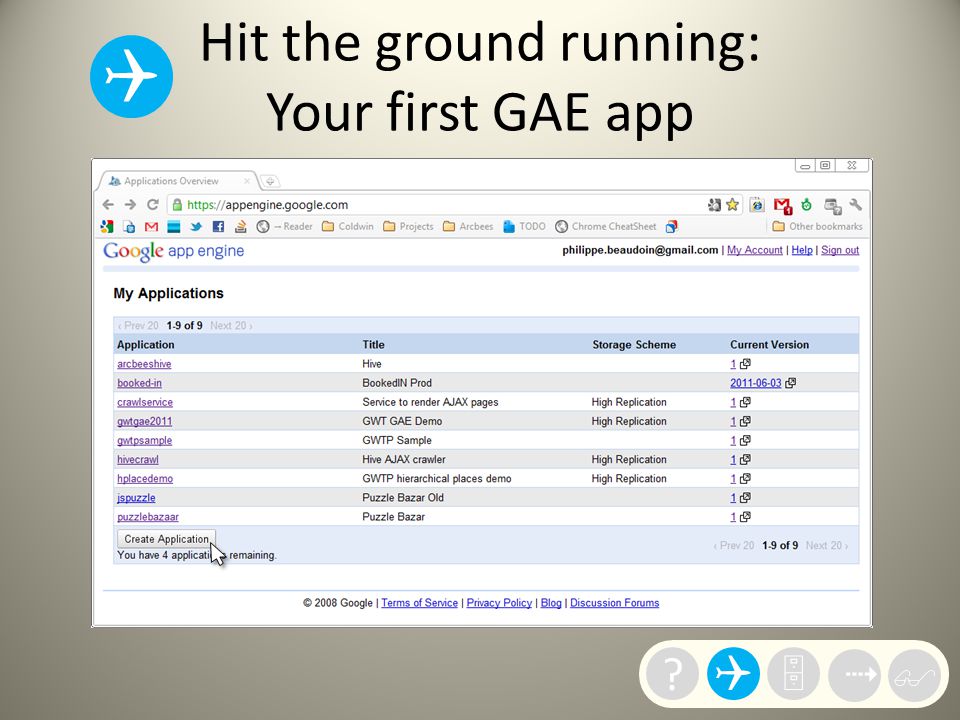Open the arcbeeshive application link
960x720 pixels.
144,364
